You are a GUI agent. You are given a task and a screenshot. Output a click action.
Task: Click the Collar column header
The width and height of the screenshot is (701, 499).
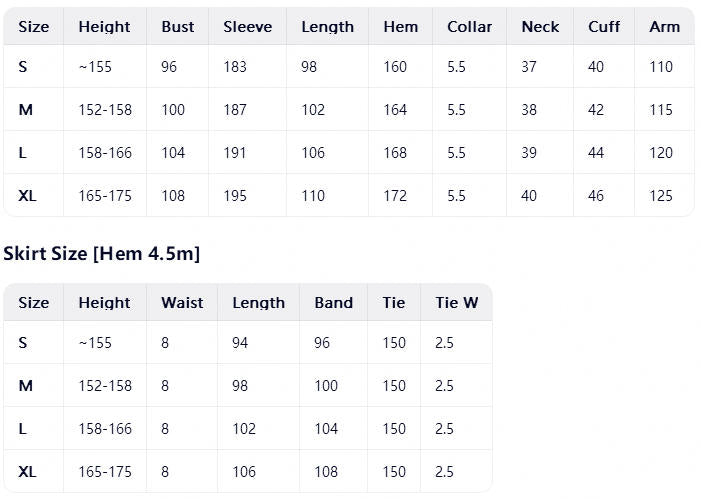469,27
